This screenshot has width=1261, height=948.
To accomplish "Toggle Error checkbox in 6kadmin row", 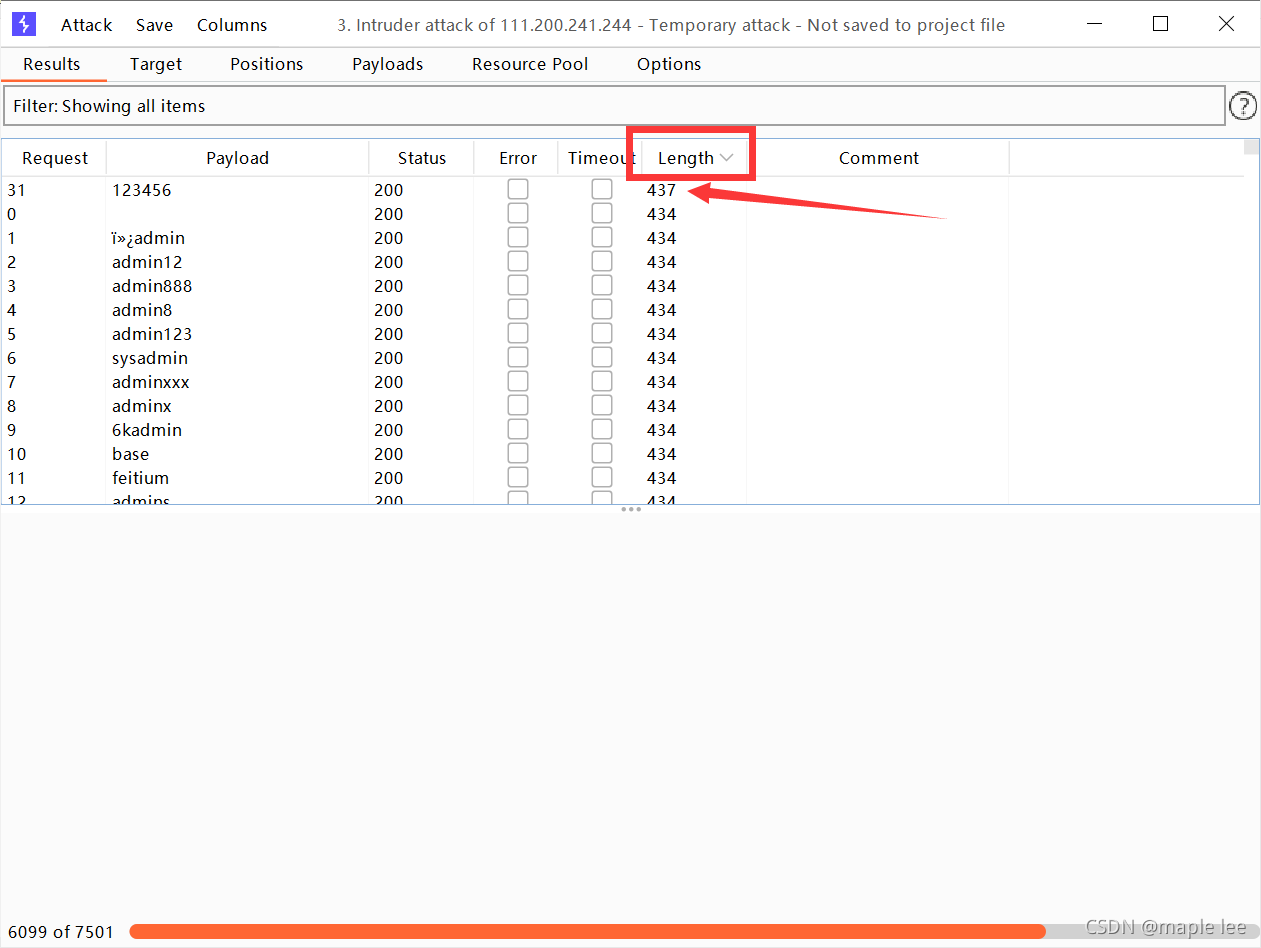I will [x=518, y=429].
